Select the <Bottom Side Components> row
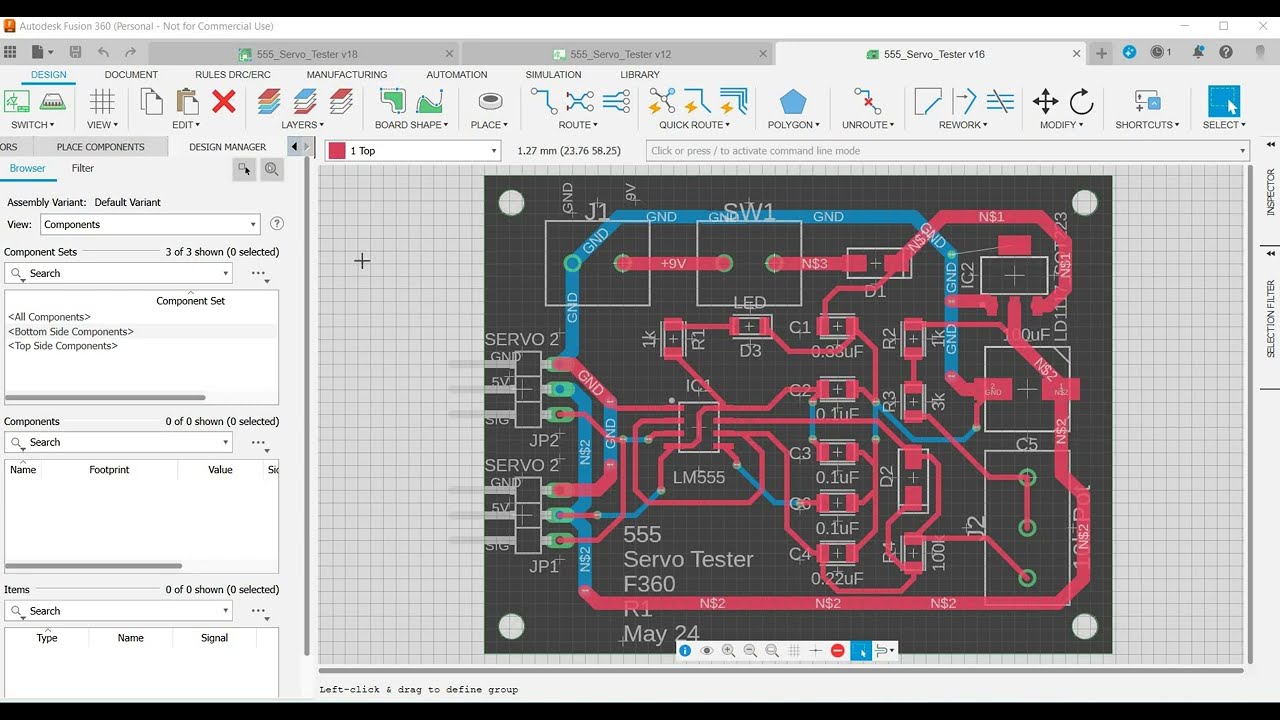Image resolution: width=1280 pixels, height=720 pixels. point(141,331)
